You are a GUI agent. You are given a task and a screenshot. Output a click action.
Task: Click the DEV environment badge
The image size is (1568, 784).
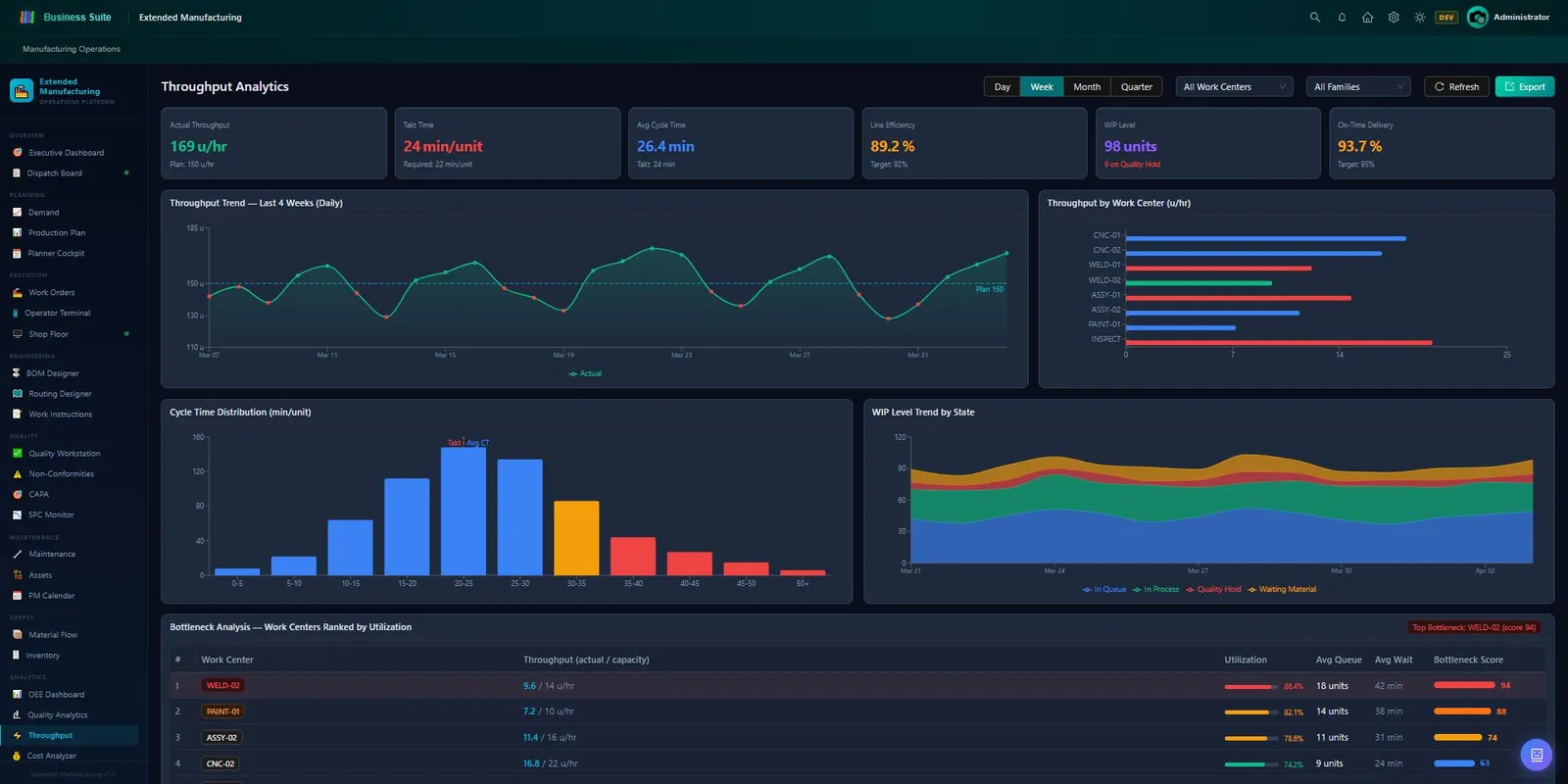pos(1446,17)
